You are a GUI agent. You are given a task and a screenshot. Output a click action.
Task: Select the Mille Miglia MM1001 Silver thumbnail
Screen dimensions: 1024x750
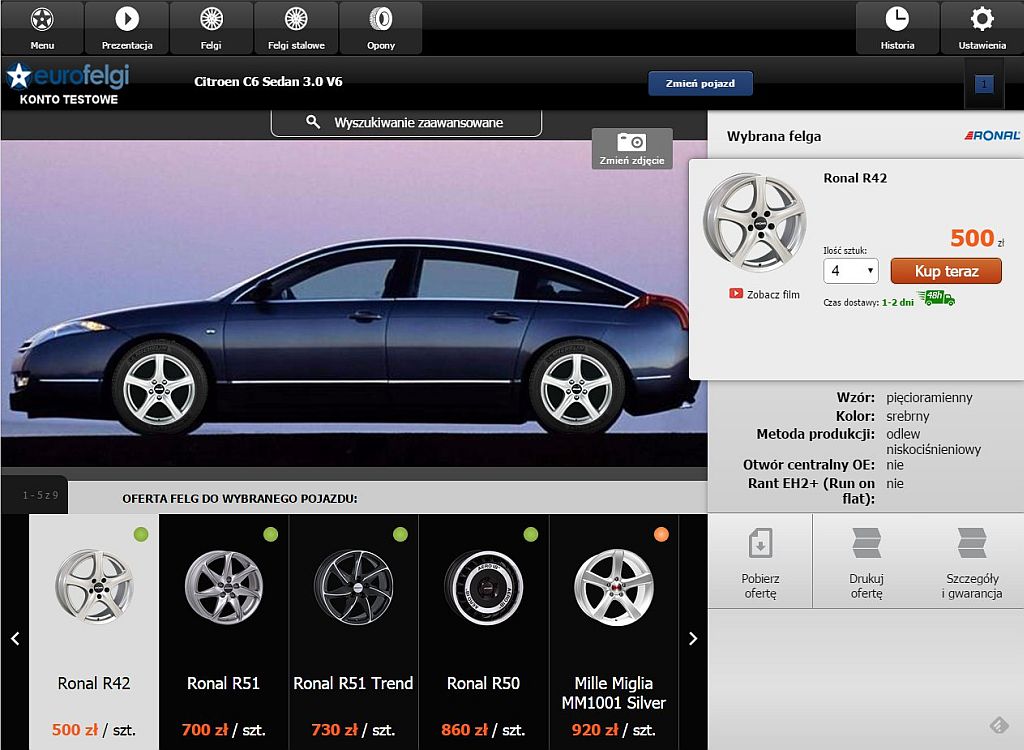pos(613,586)
